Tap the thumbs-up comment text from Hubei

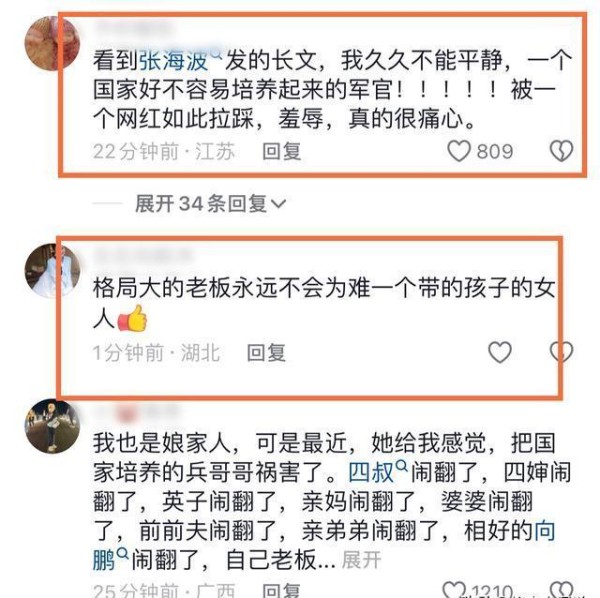point(324,303)
